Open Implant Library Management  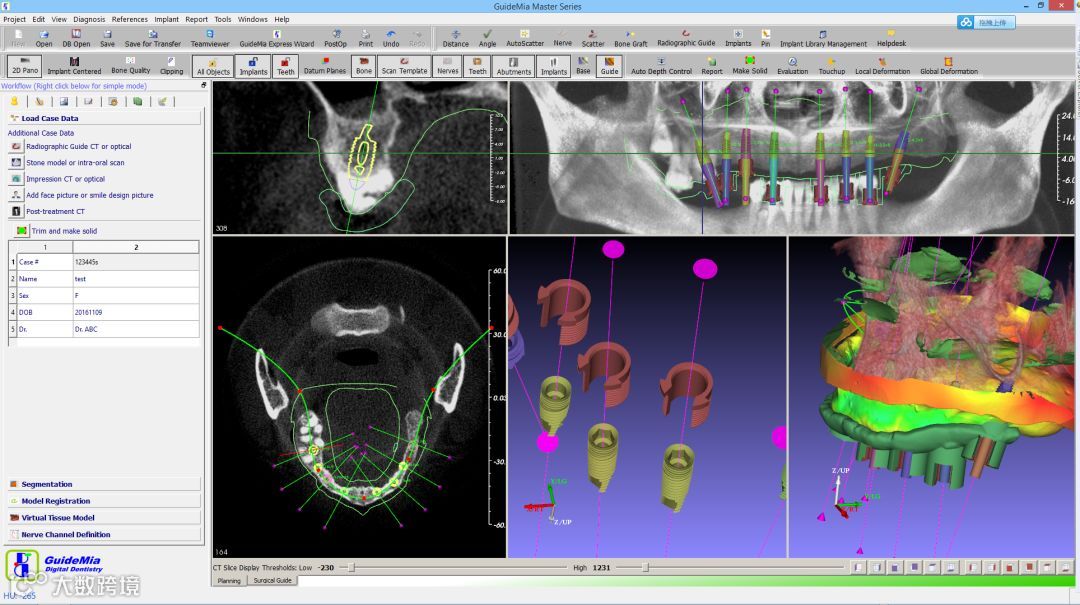click(x=823, y=39)
